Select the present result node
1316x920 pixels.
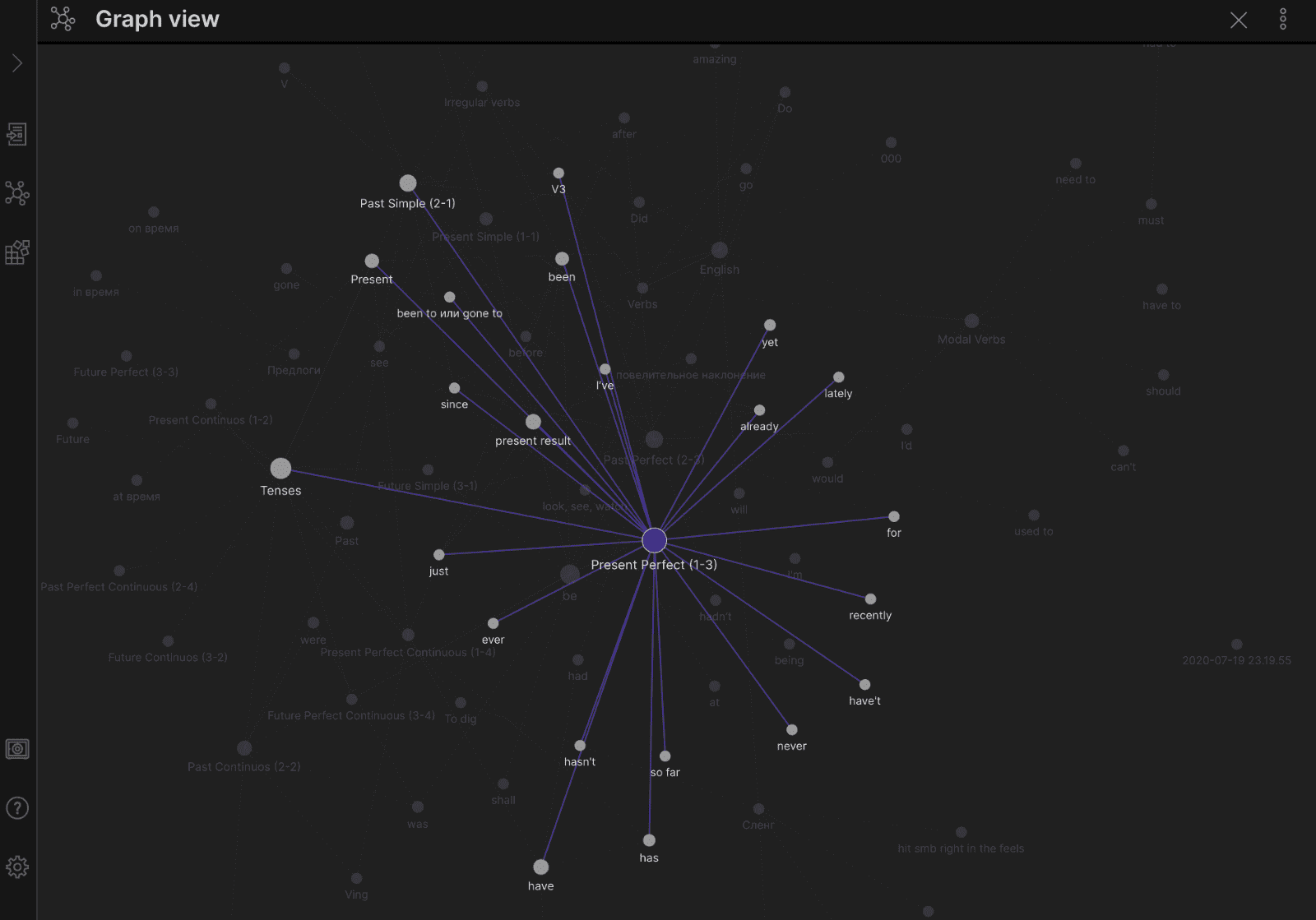[x=533, y=422]
